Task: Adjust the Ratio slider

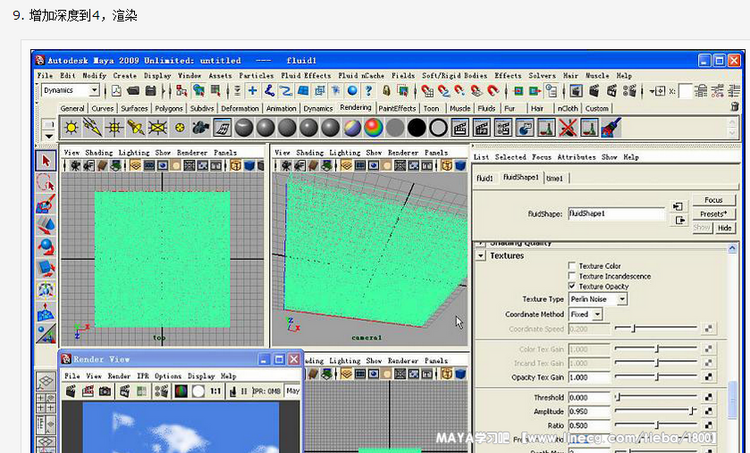Action: click(x=656, y=425)
